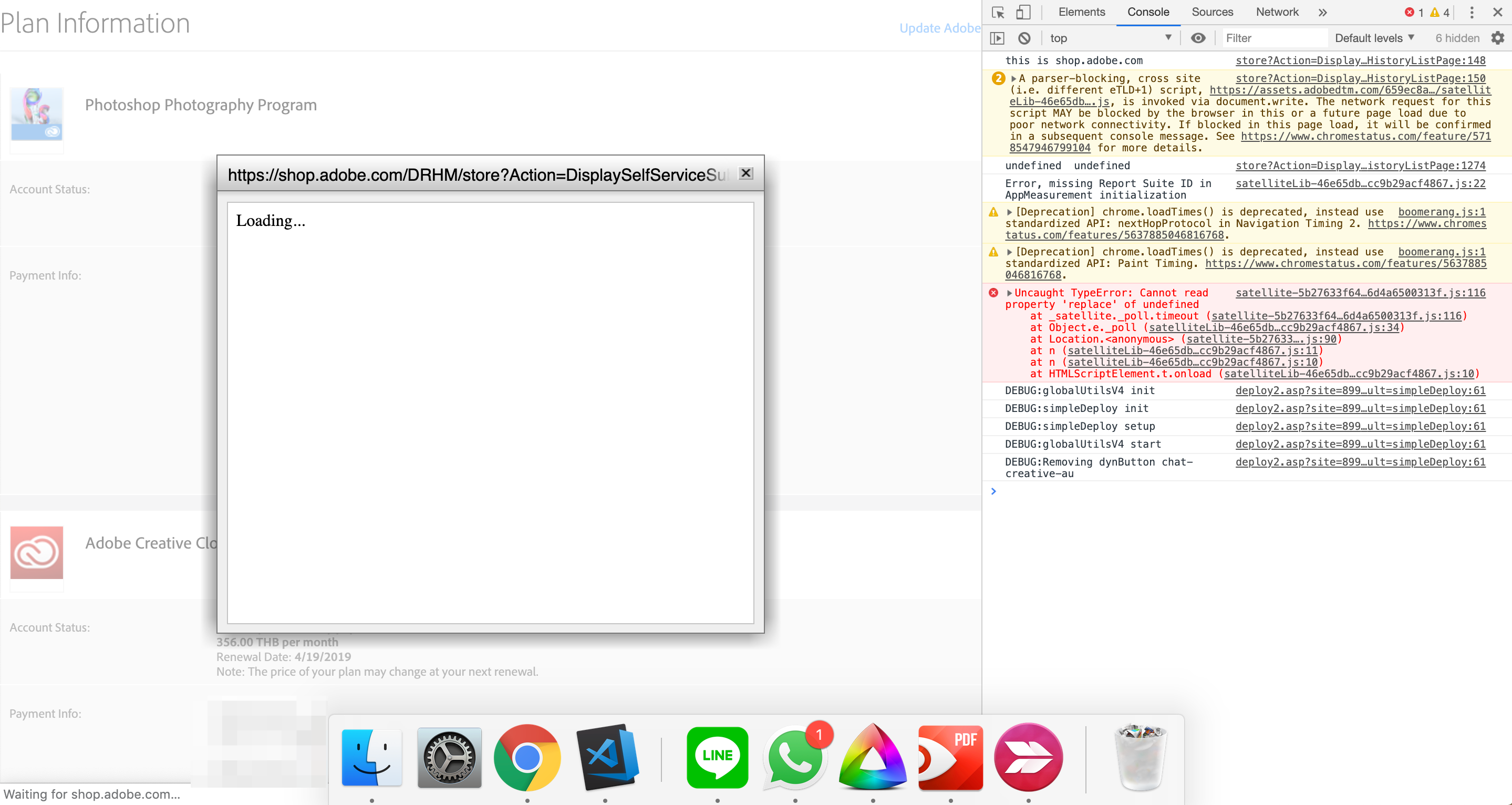Viewport: 1512px width, 805px height.
Task: Switch to the Elements tab
Action: pos(1081,12)
